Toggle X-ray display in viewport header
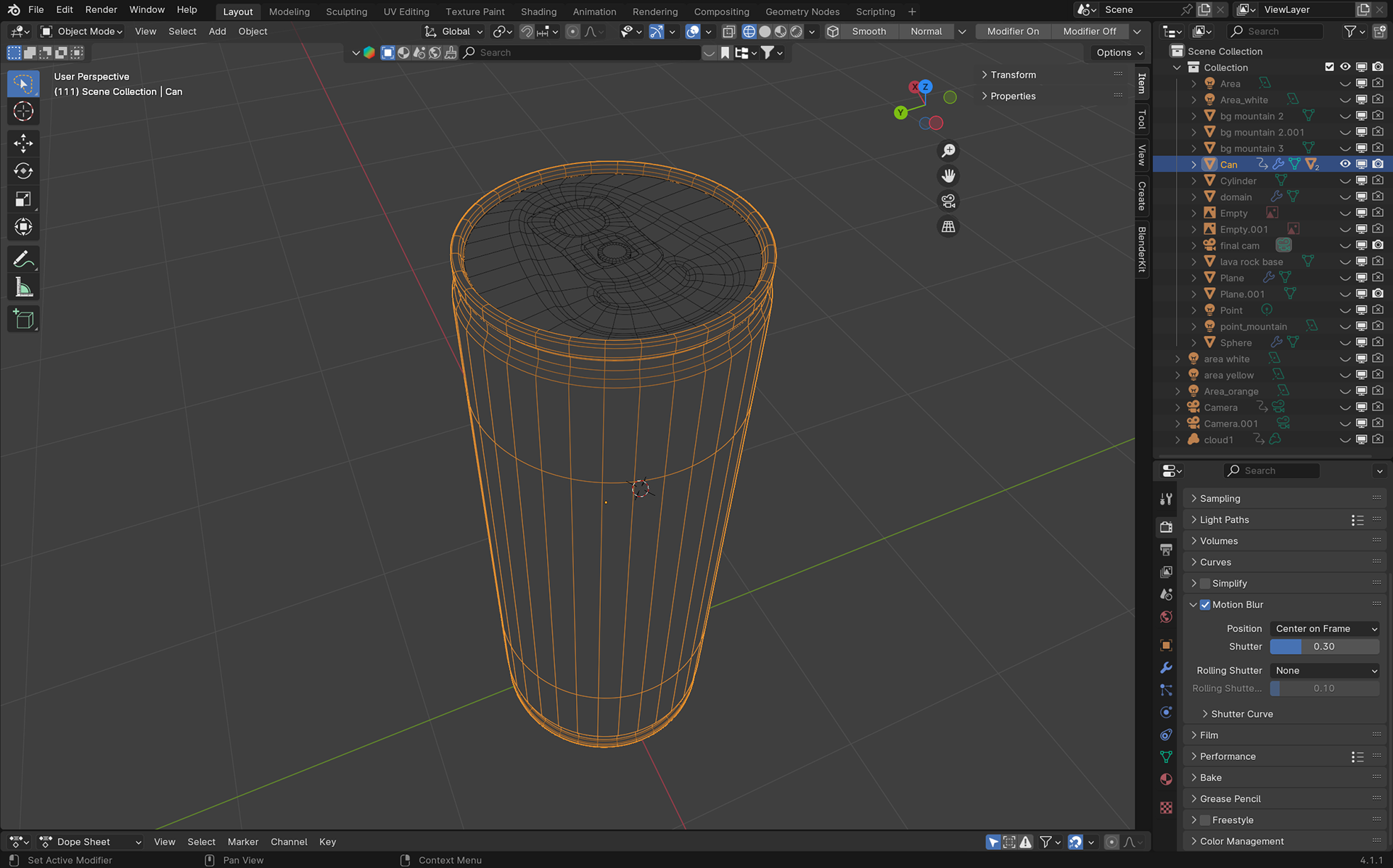 pyautogui.click(x=728, y=31)
